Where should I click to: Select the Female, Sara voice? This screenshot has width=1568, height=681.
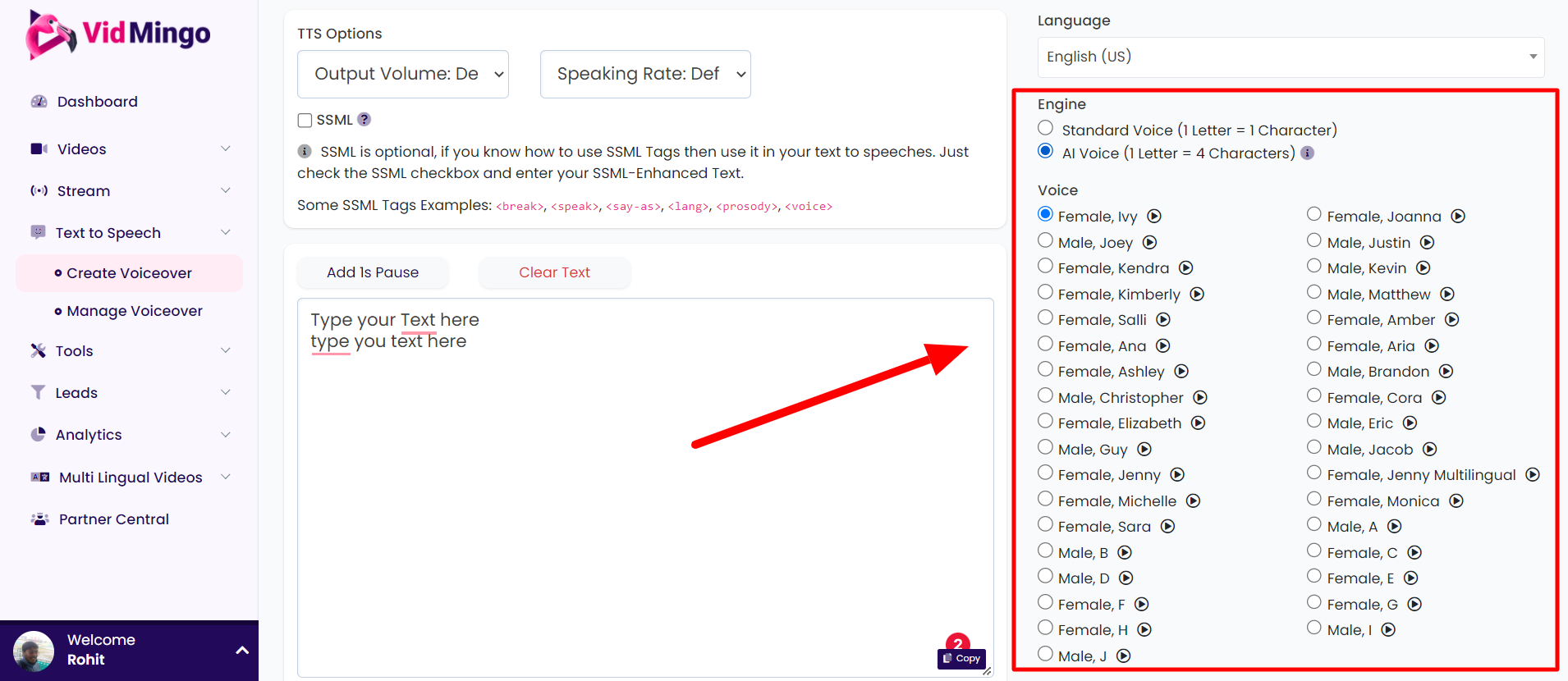1045,524
